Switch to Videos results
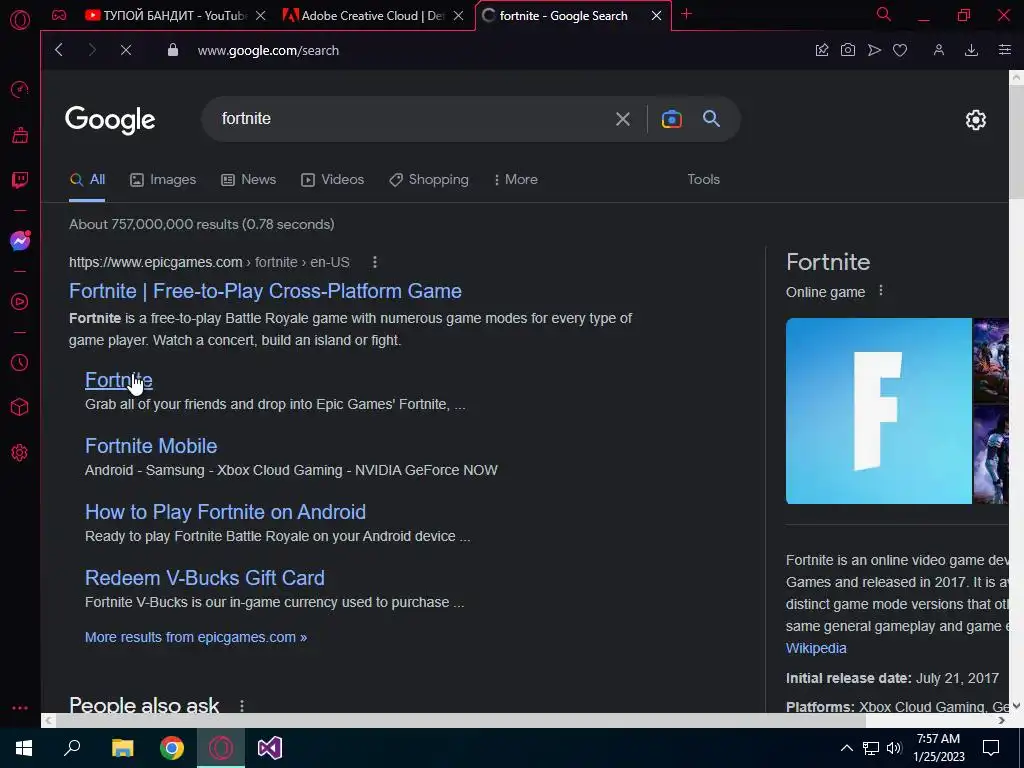The height and width of the screenshot is (768, 1024). [332, 180]
